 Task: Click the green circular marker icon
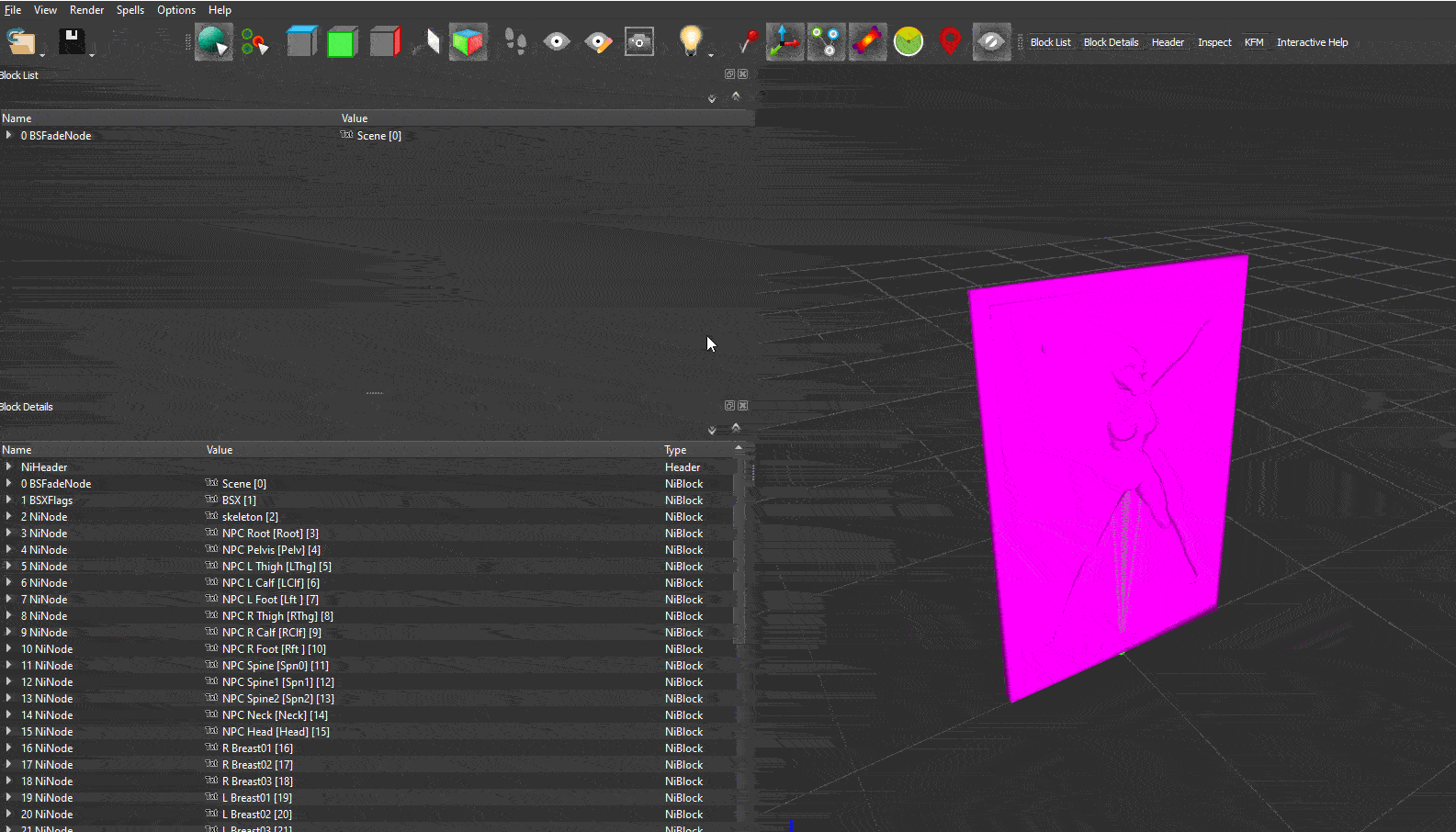tap(909, 42)
